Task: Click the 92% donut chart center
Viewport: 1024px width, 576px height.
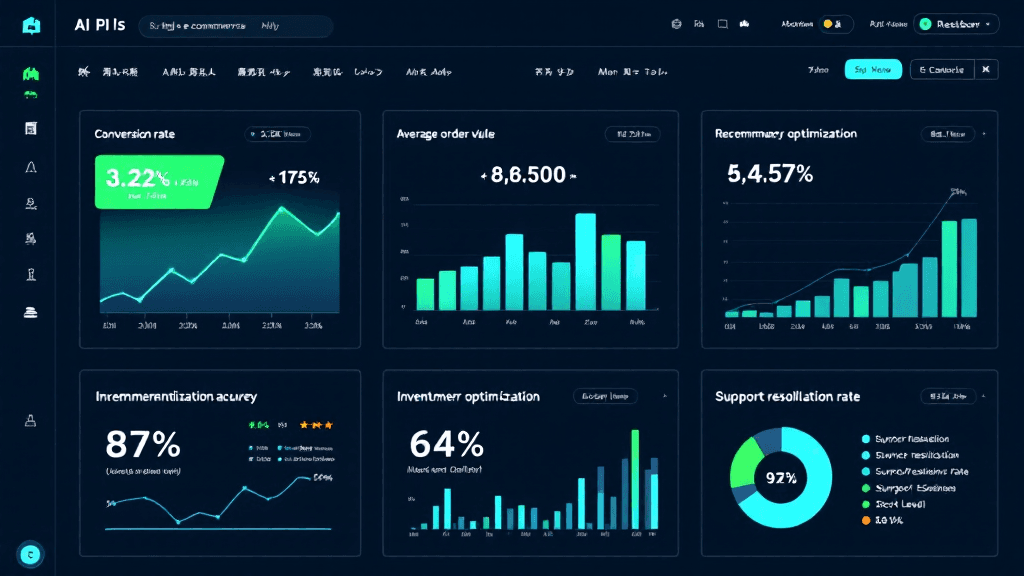Action: coord(781,478)
